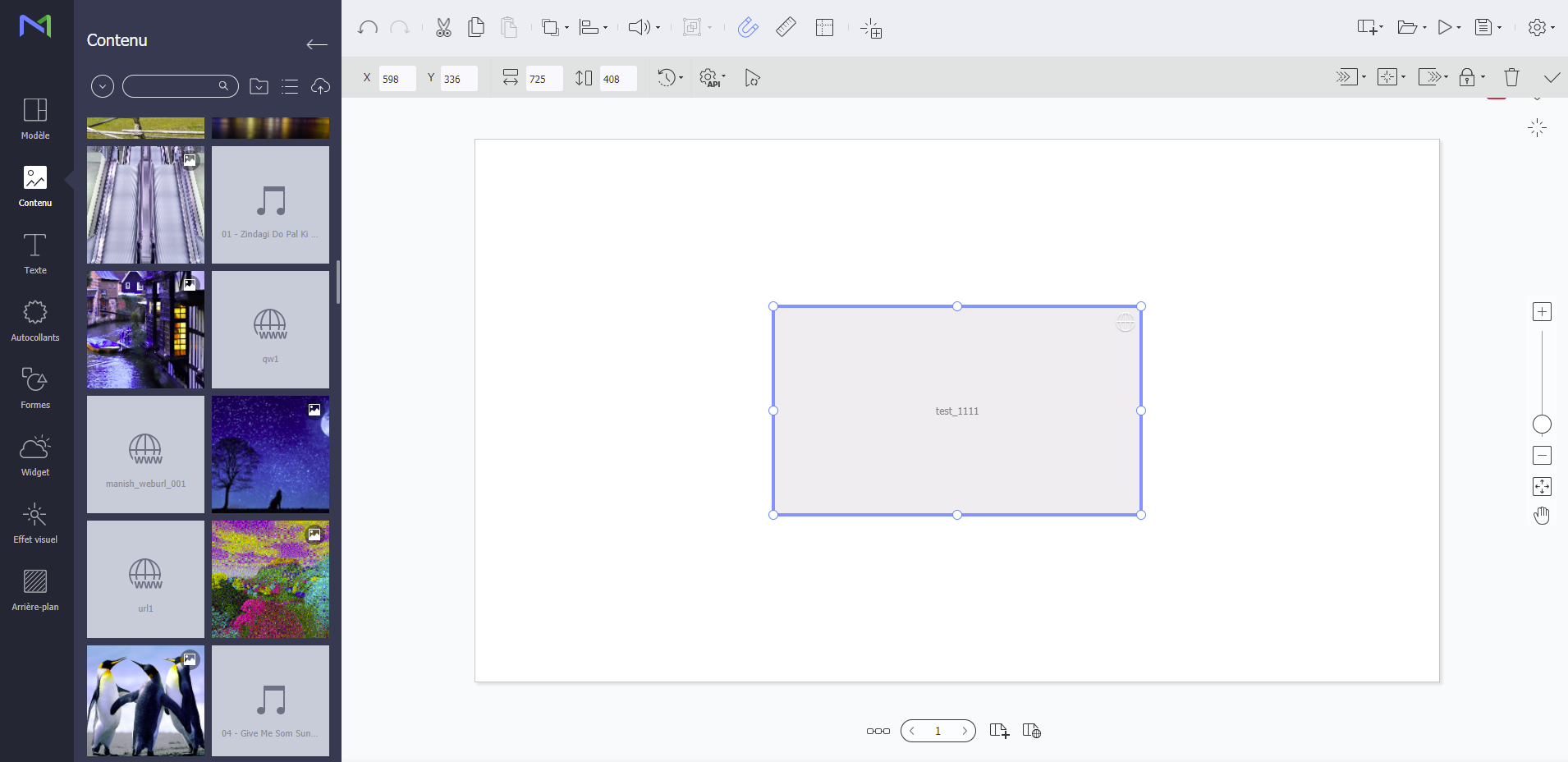Expand the lock options dropdown
Image resolution: width=1568 pixels, height=762 pixels.
(x=1483, y=78)
